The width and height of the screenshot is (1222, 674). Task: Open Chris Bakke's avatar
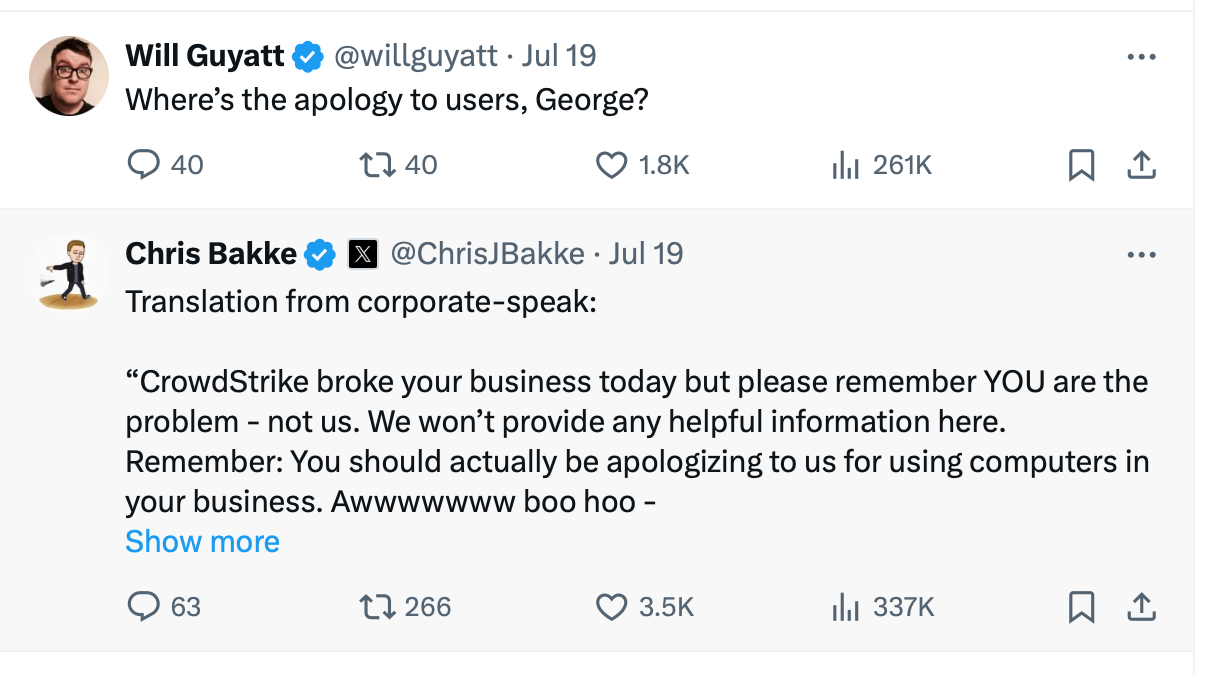click(69, 273)
